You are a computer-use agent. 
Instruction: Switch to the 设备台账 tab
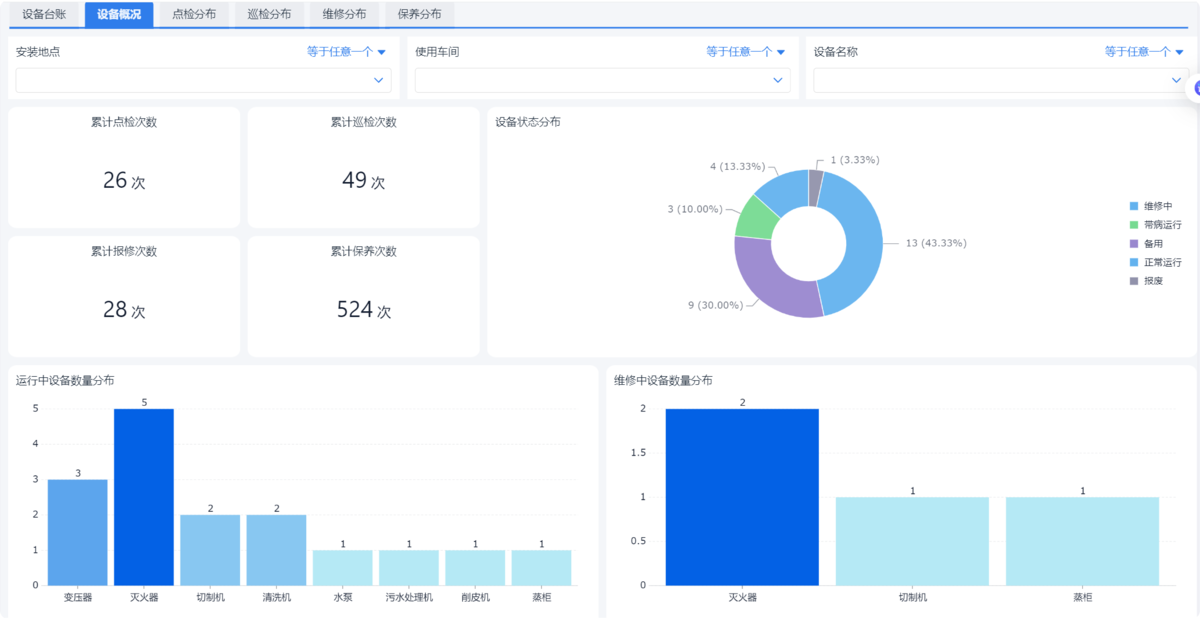(44, 14)
